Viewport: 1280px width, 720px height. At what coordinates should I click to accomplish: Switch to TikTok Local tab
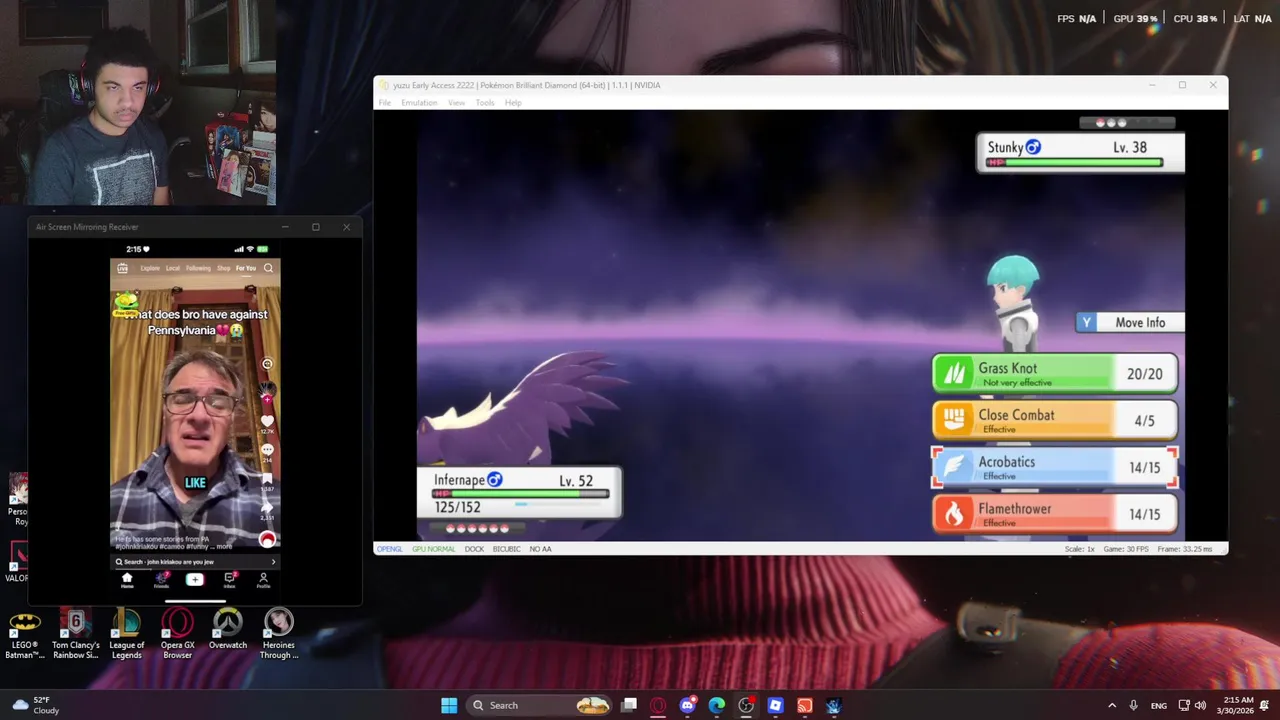[173, 268]
